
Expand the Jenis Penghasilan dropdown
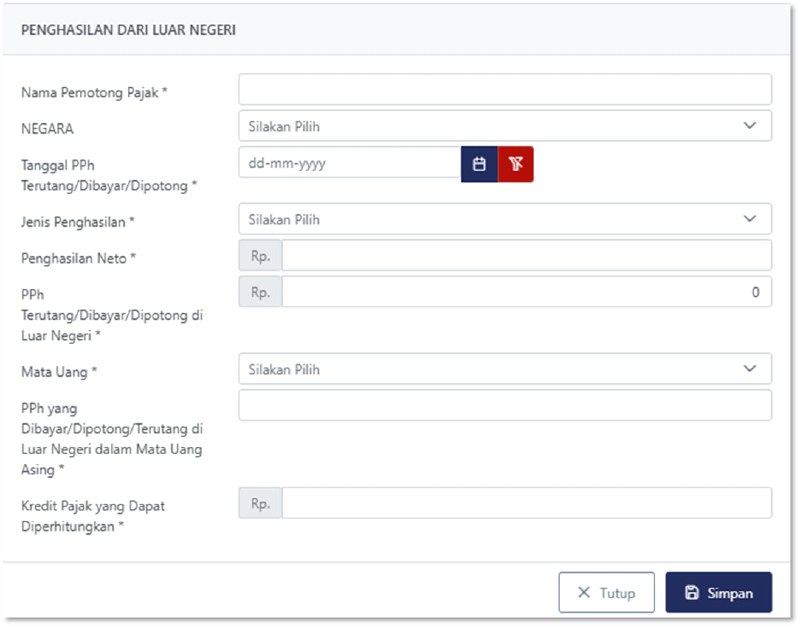pos(504,219)
